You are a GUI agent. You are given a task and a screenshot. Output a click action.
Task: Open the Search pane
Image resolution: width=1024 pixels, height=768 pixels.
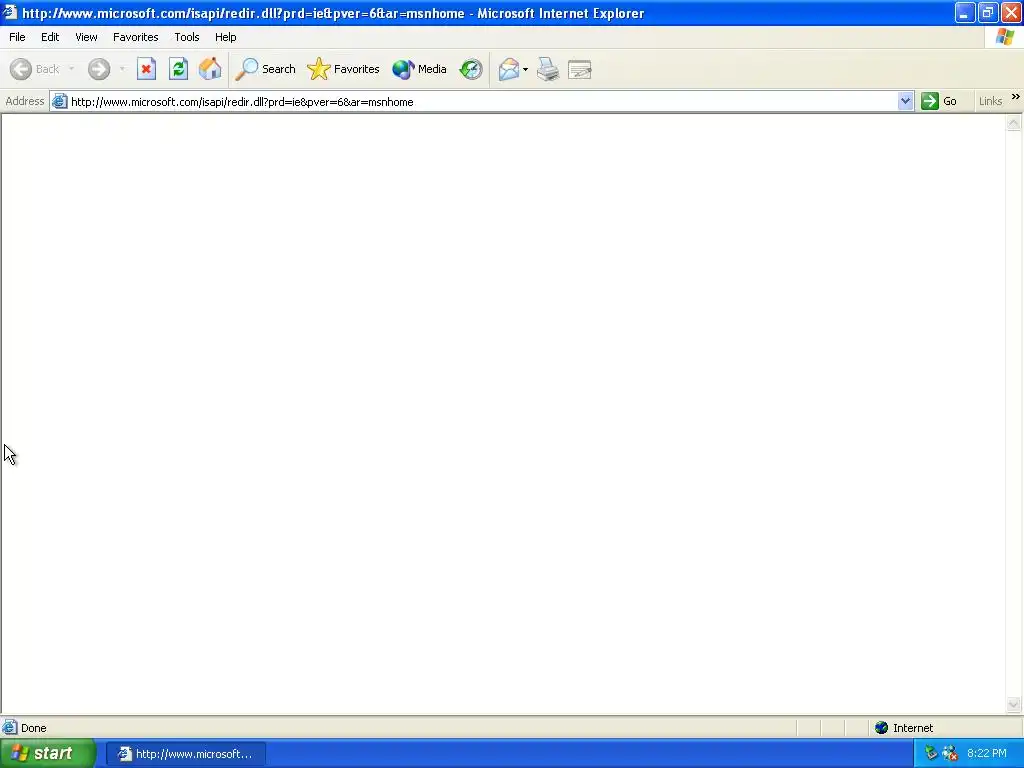click(265, 69)
